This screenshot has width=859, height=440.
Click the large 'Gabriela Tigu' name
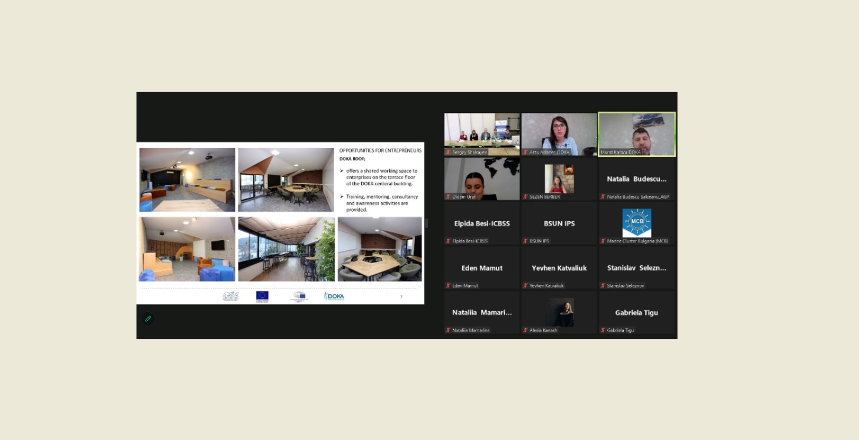click(x=637, y=312)
